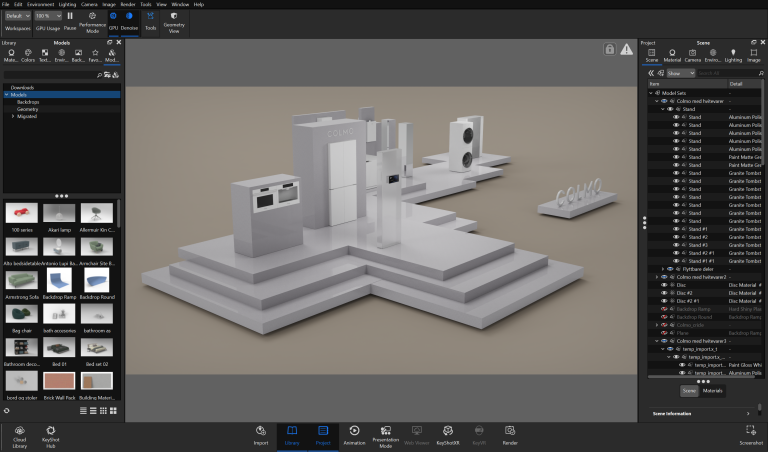Open the Render dialog
768x452 pixels.
click(x=509, y=431)
